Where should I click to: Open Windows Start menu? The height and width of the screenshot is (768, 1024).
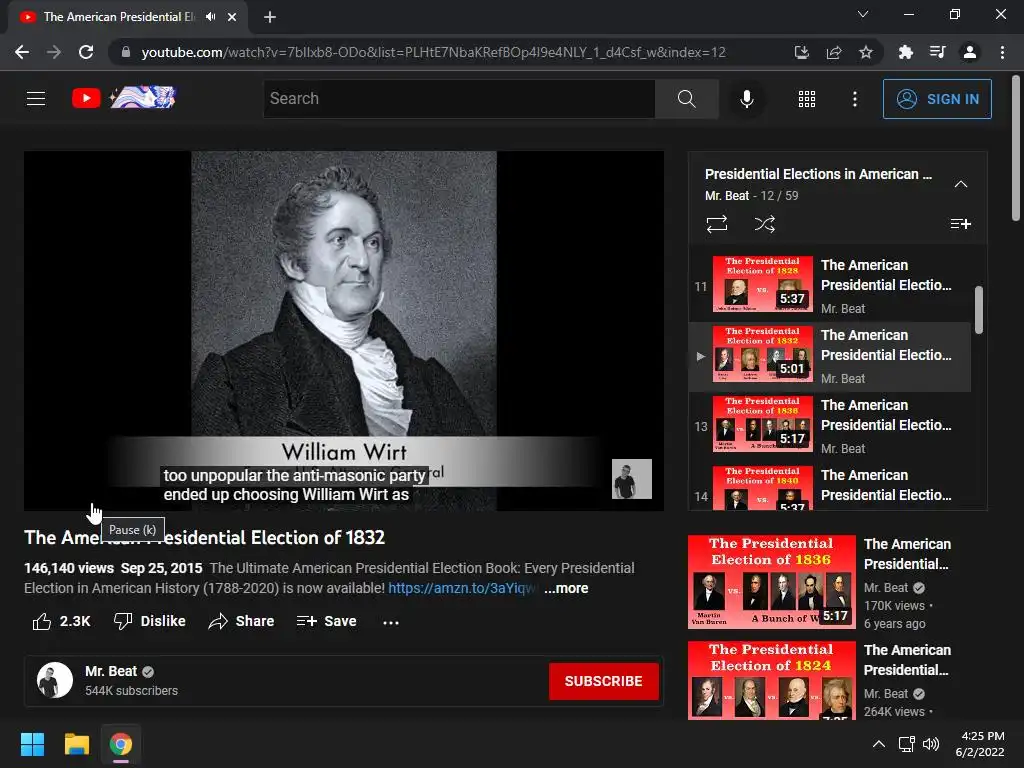coord(32,744)
